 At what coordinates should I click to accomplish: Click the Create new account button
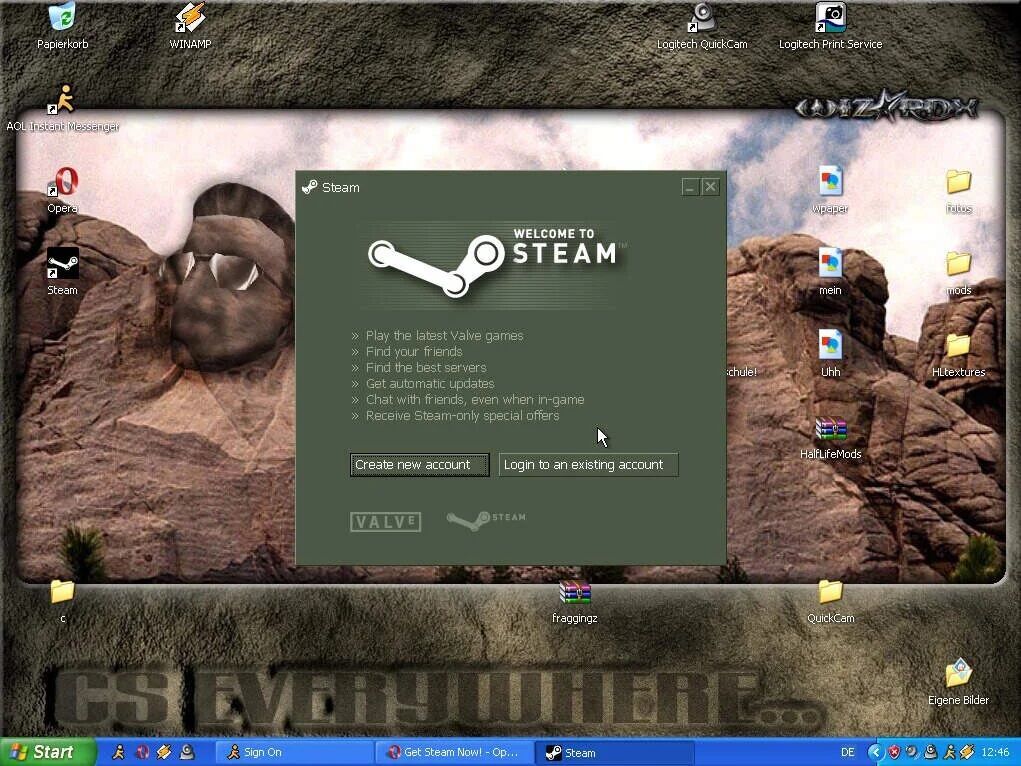coord(419,464)
